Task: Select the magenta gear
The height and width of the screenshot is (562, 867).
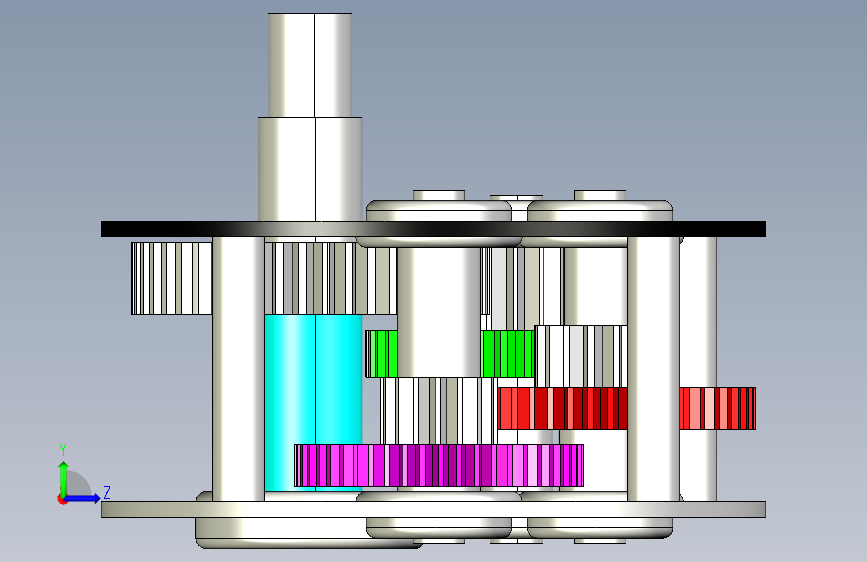Action: [438, 465]
